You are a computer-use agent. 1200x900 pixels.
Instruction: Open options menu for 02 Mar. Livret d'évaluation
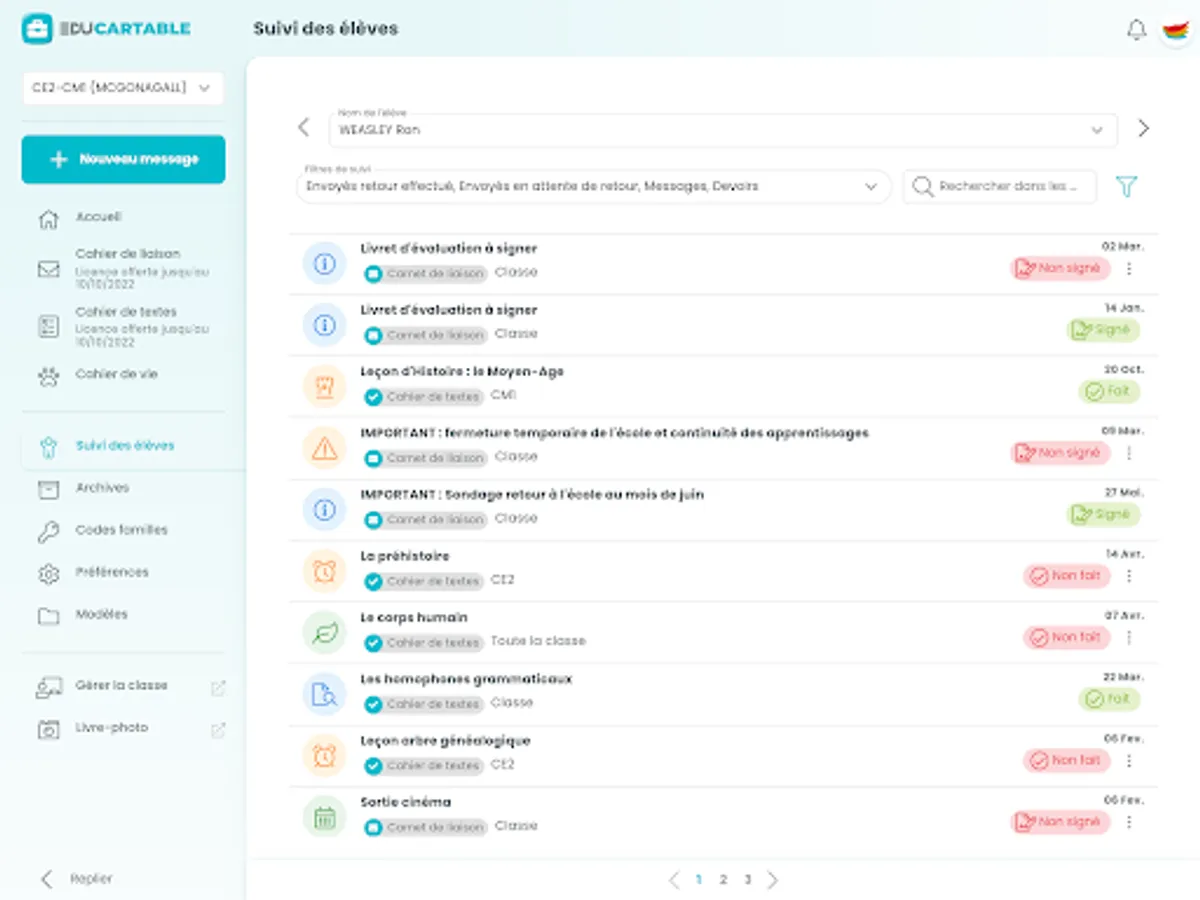coord(1129,269)
